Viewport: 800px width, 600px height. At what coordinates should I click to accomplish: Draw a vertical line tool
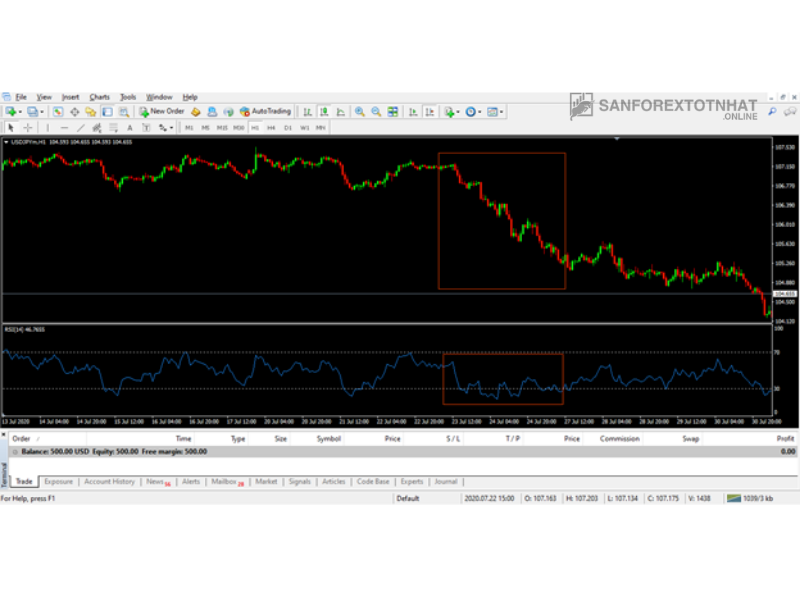point(47,128)
